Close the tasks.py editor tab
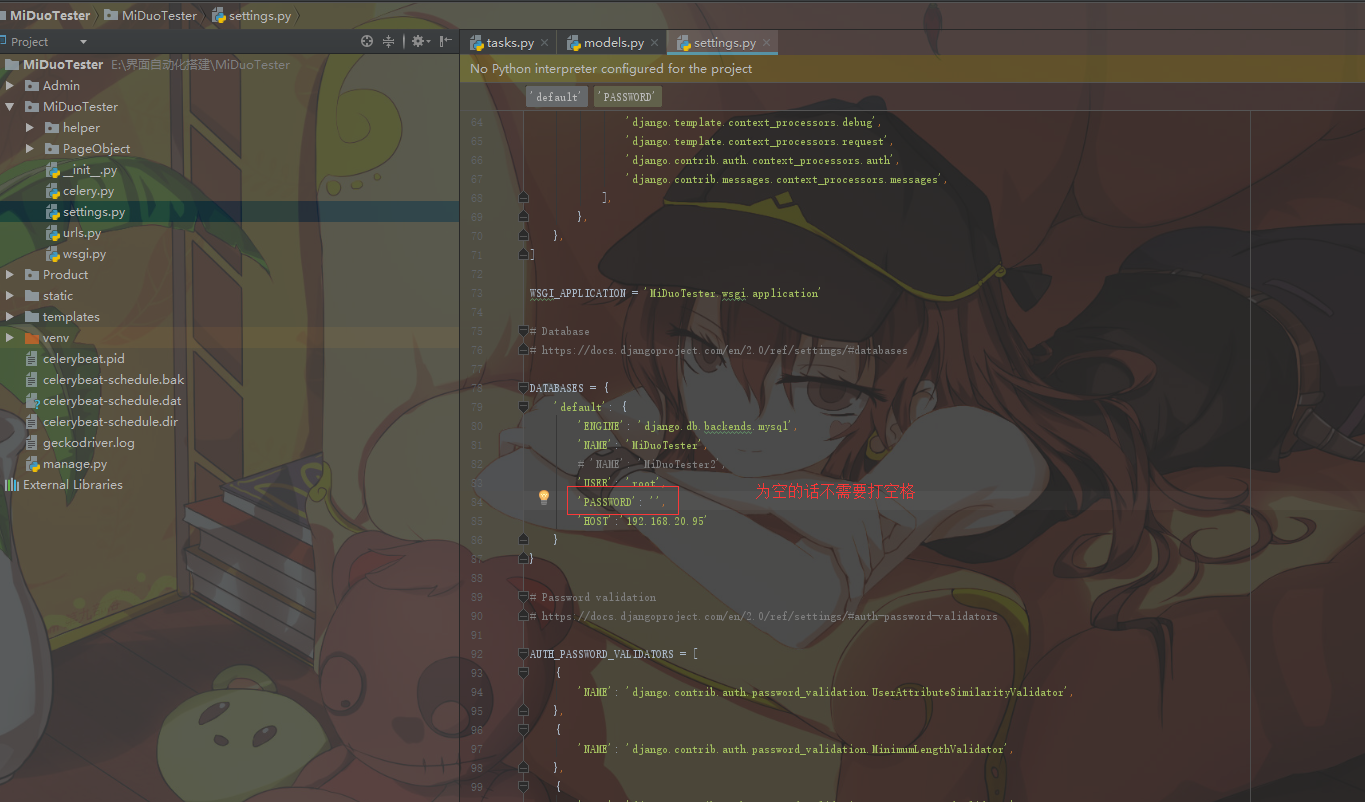This screenshot has width=1365, height=802. (x=544, y=43)
